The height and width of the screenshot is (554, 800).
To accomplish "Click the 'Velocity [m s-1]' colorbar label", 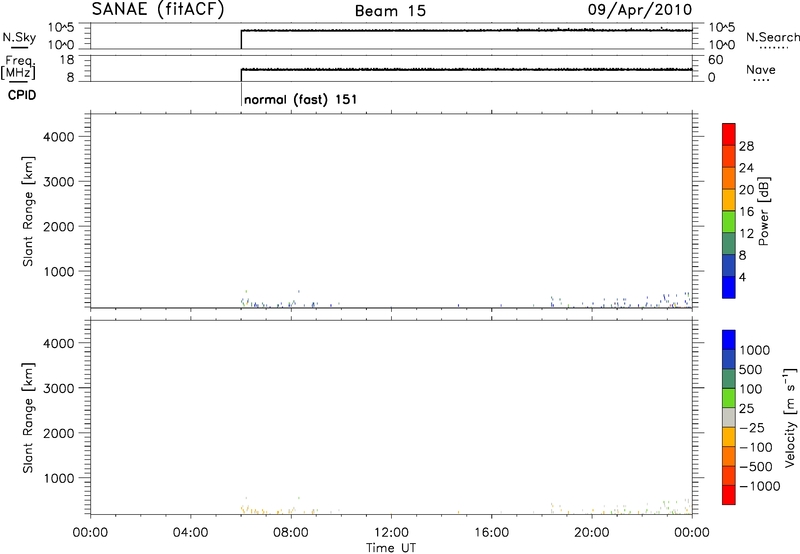I will click(x=789, y=417).
